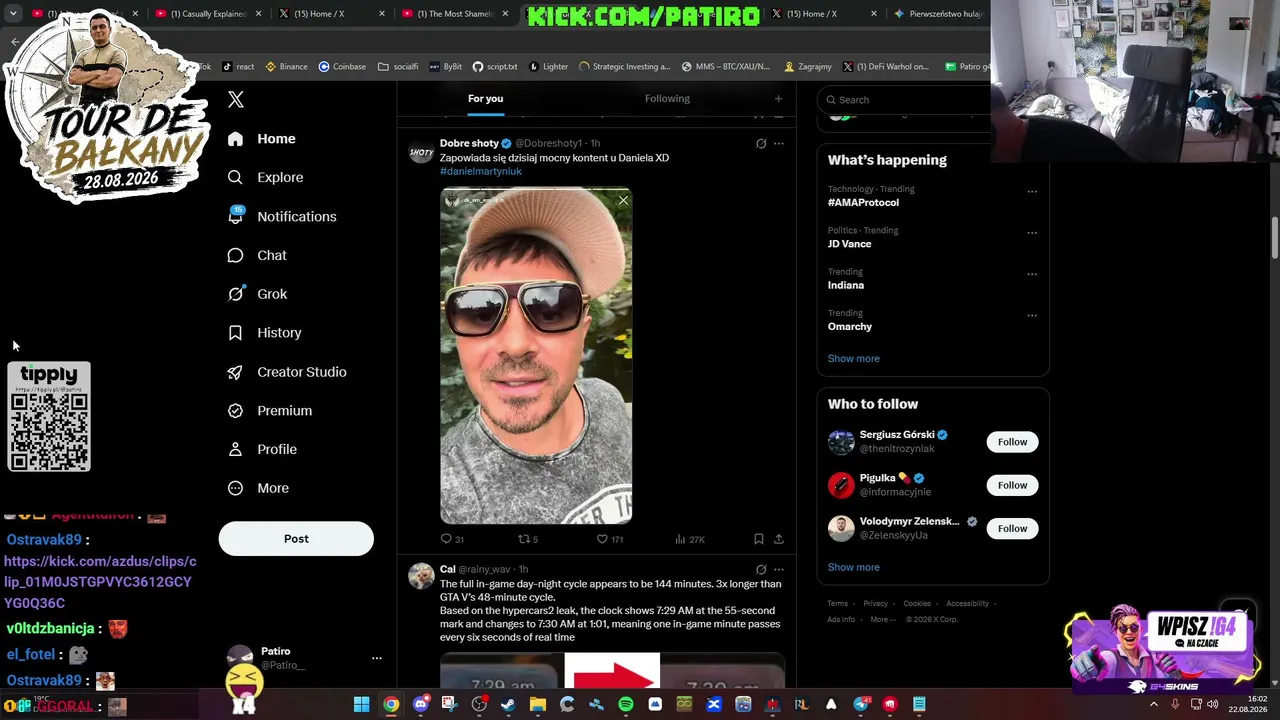
Task: Click Show more under What's happening
Action: click(854, 358)
